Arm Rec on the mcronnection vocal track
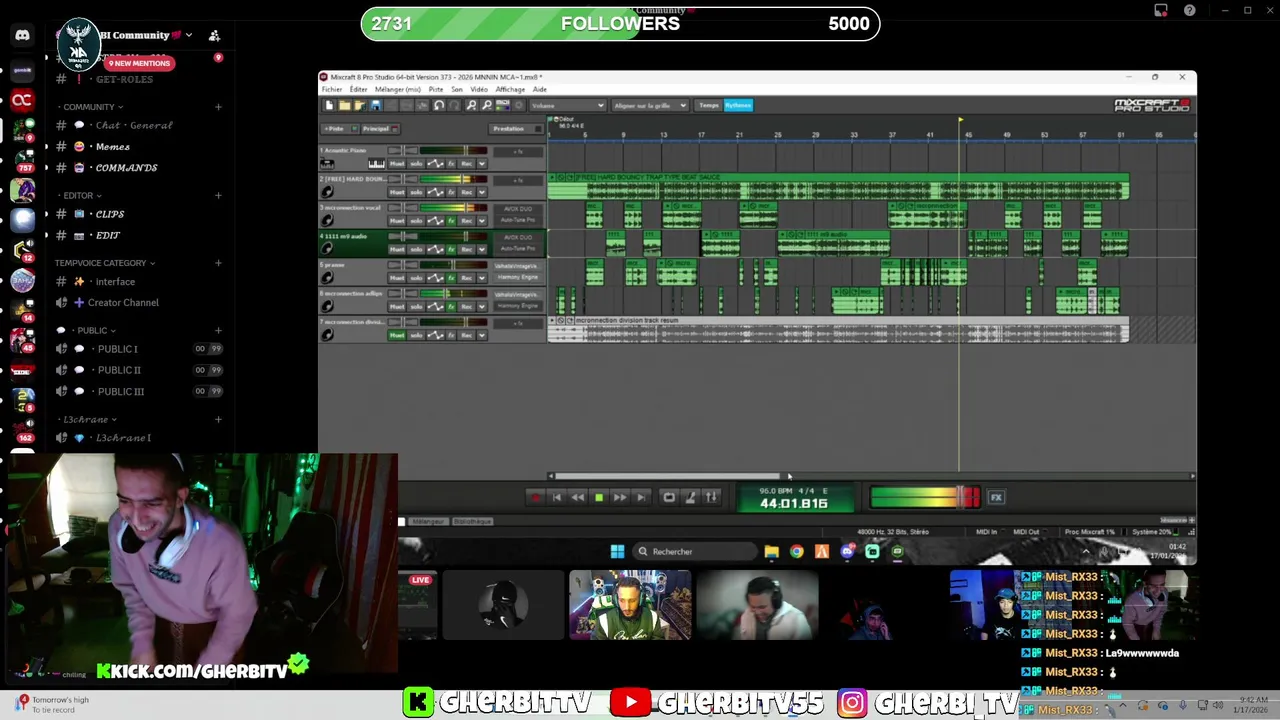Screen dimensions: 1280x720 pos(466,221)
